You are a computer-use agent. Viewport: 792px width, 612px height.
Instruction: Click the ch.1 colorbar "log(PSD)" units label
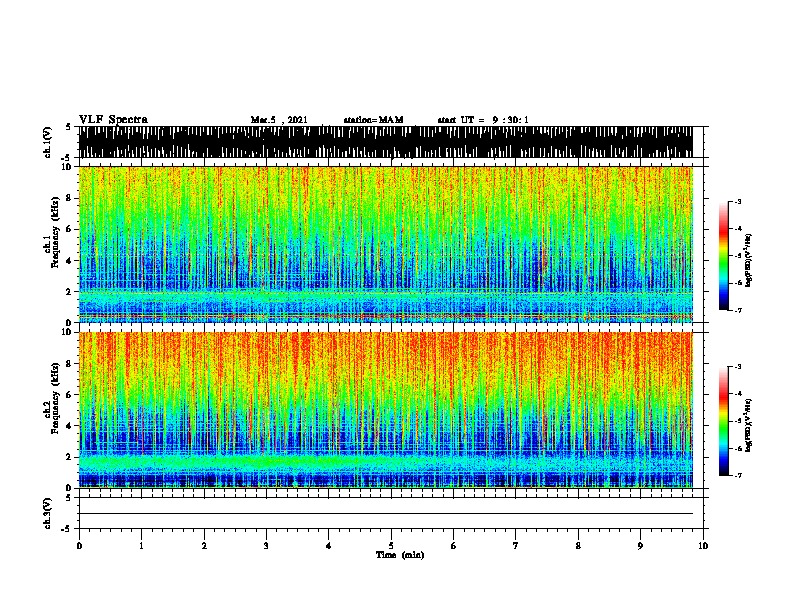[748, 260]
